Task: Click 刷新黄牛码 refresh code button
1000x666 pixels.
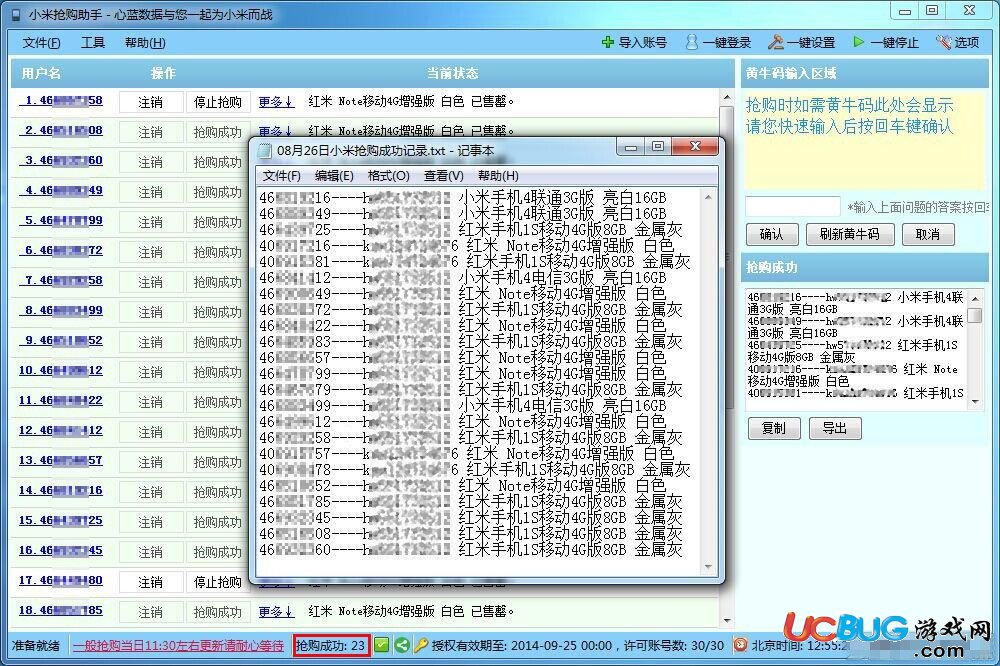Action: 849,234
